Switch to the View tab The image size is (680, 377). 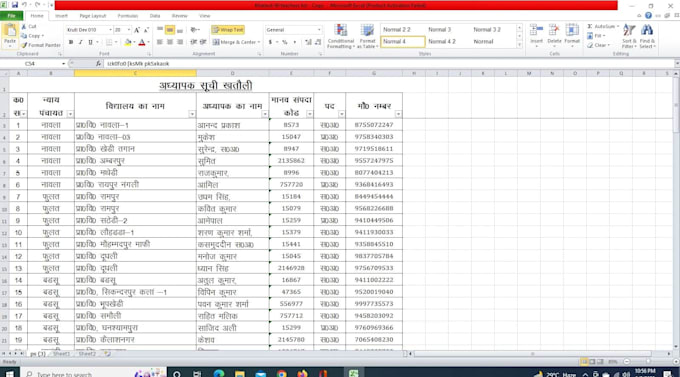205,16
